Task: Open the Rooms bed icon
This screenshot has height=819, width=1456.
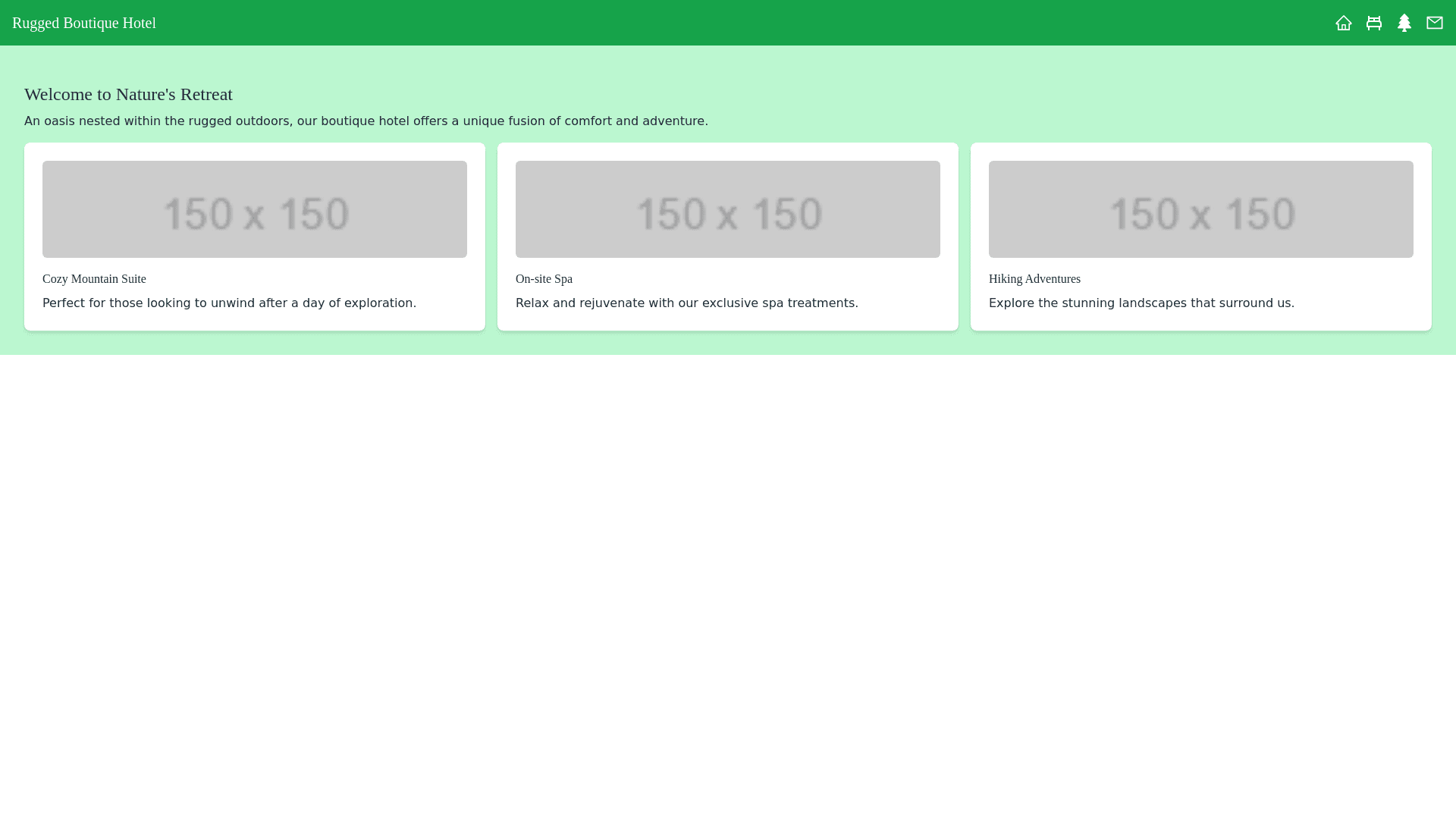Action: tap(1373, 23)
